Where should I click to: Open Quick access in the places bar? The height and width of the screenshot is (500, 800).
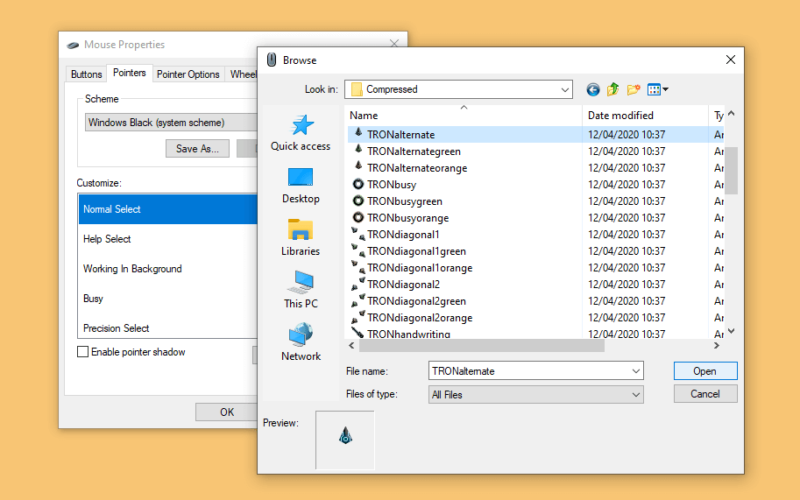[x=301, y=133]
